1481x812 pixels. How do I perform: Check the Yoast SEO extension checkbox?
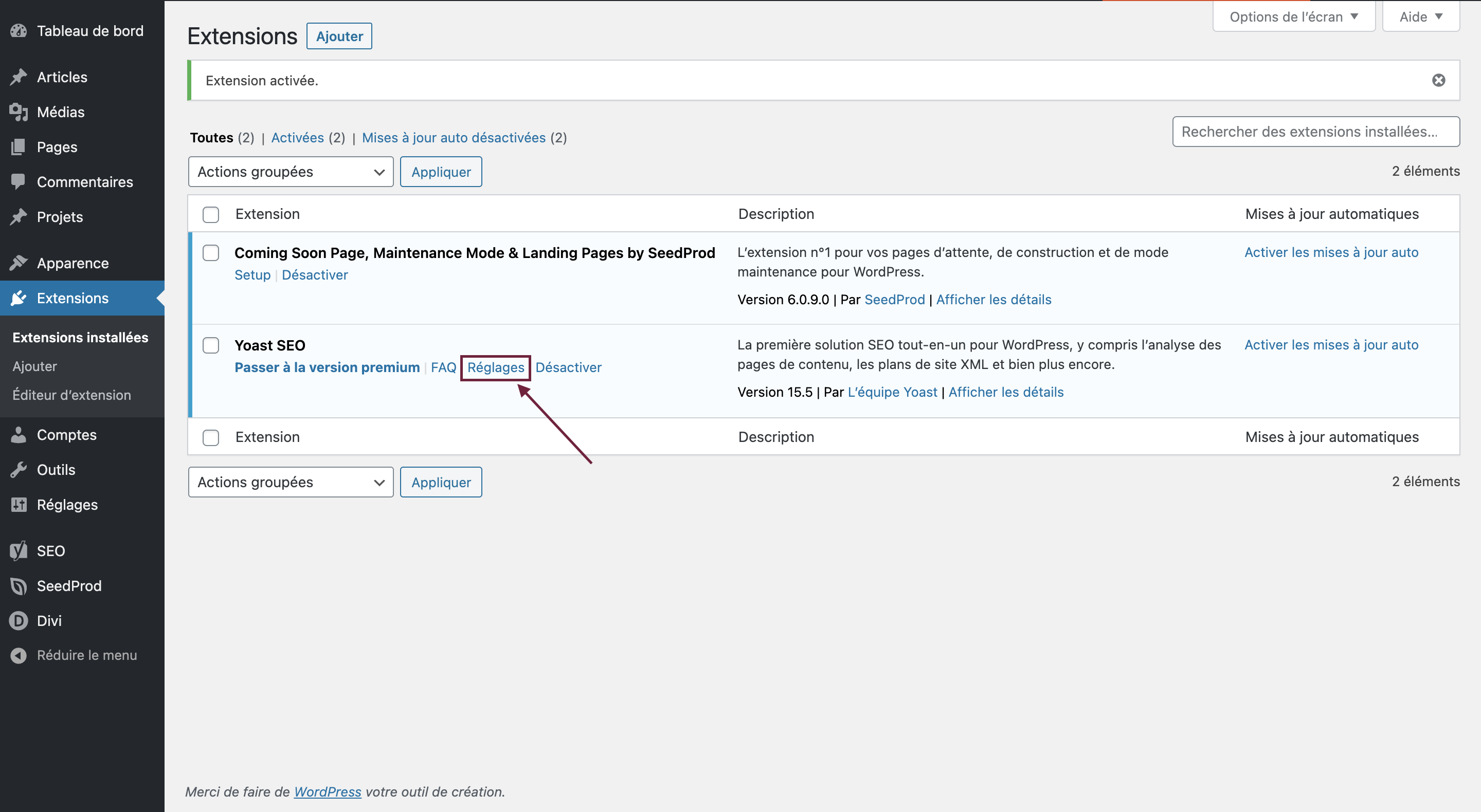tap(211, 345)
